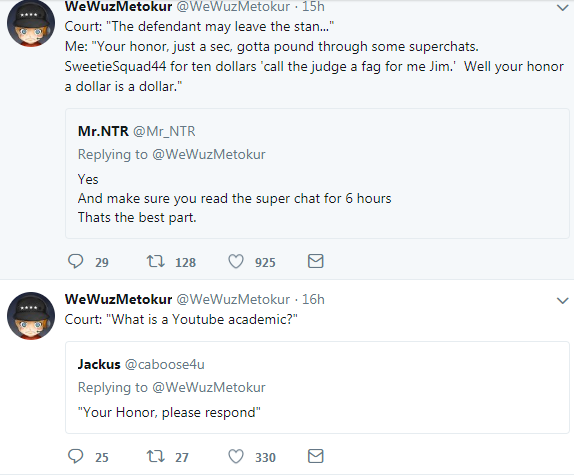The width and height of the screenshot is (574, 476).
Task: Visit @Mr_NTR profile handle
Action: tap(164, 131)
